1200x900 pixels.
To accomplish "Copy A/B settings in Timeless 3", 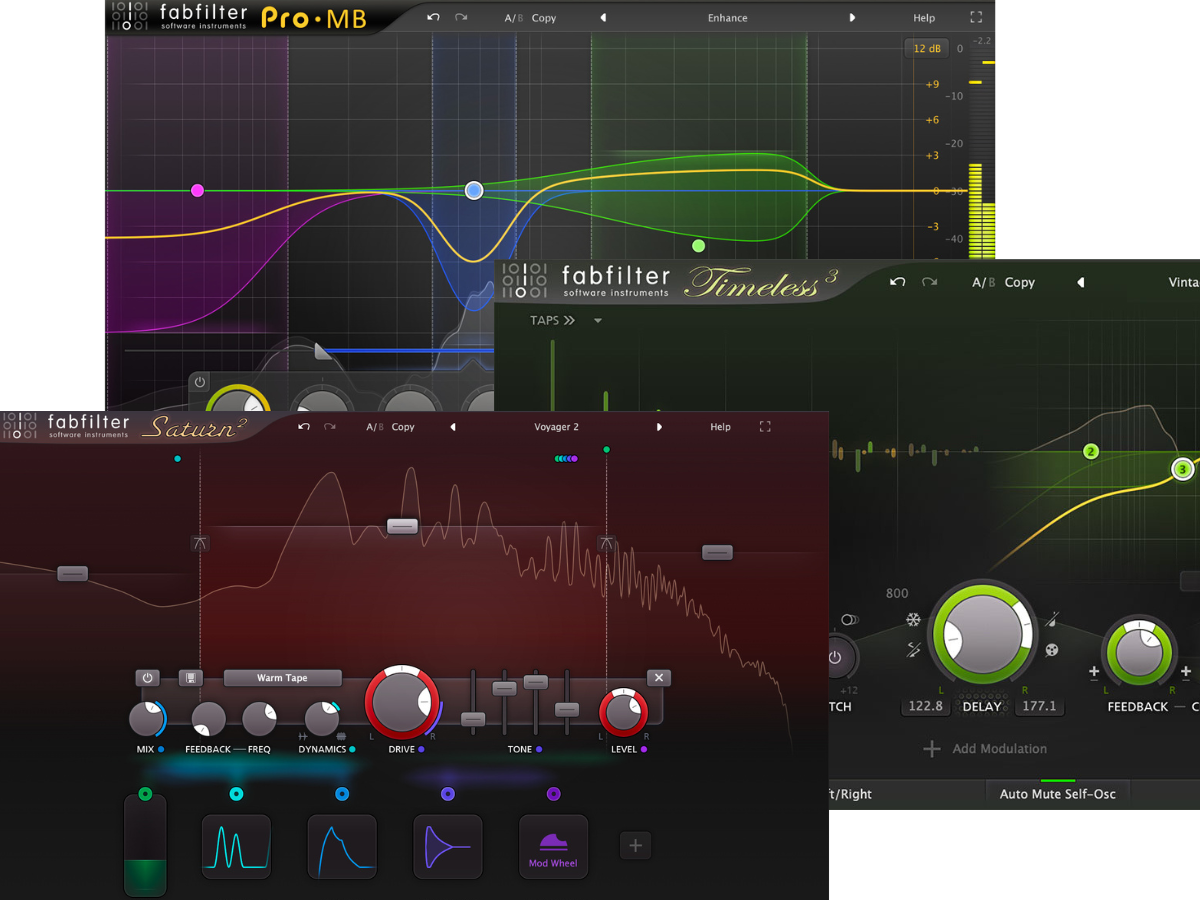I will (x=1020, y=283).
